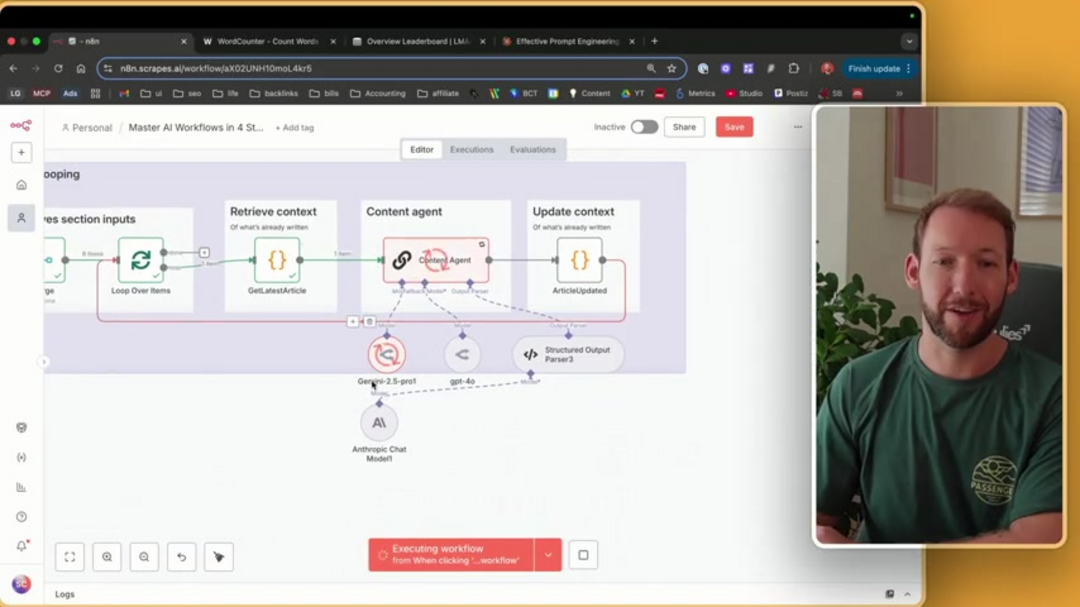The image size is (1080, 607).
Task: Click the Share button
Action: click(684, 127)
